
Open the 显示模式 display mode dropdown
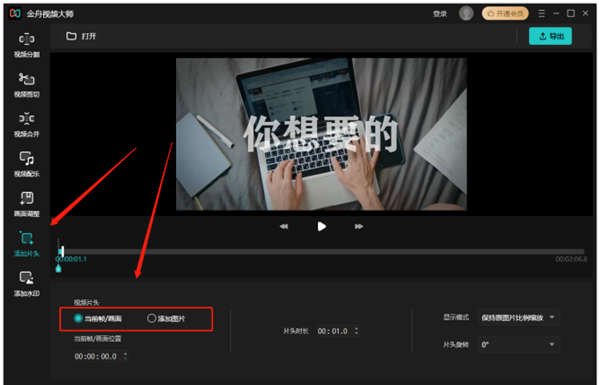pyautogui.click(x=518, y=318)
